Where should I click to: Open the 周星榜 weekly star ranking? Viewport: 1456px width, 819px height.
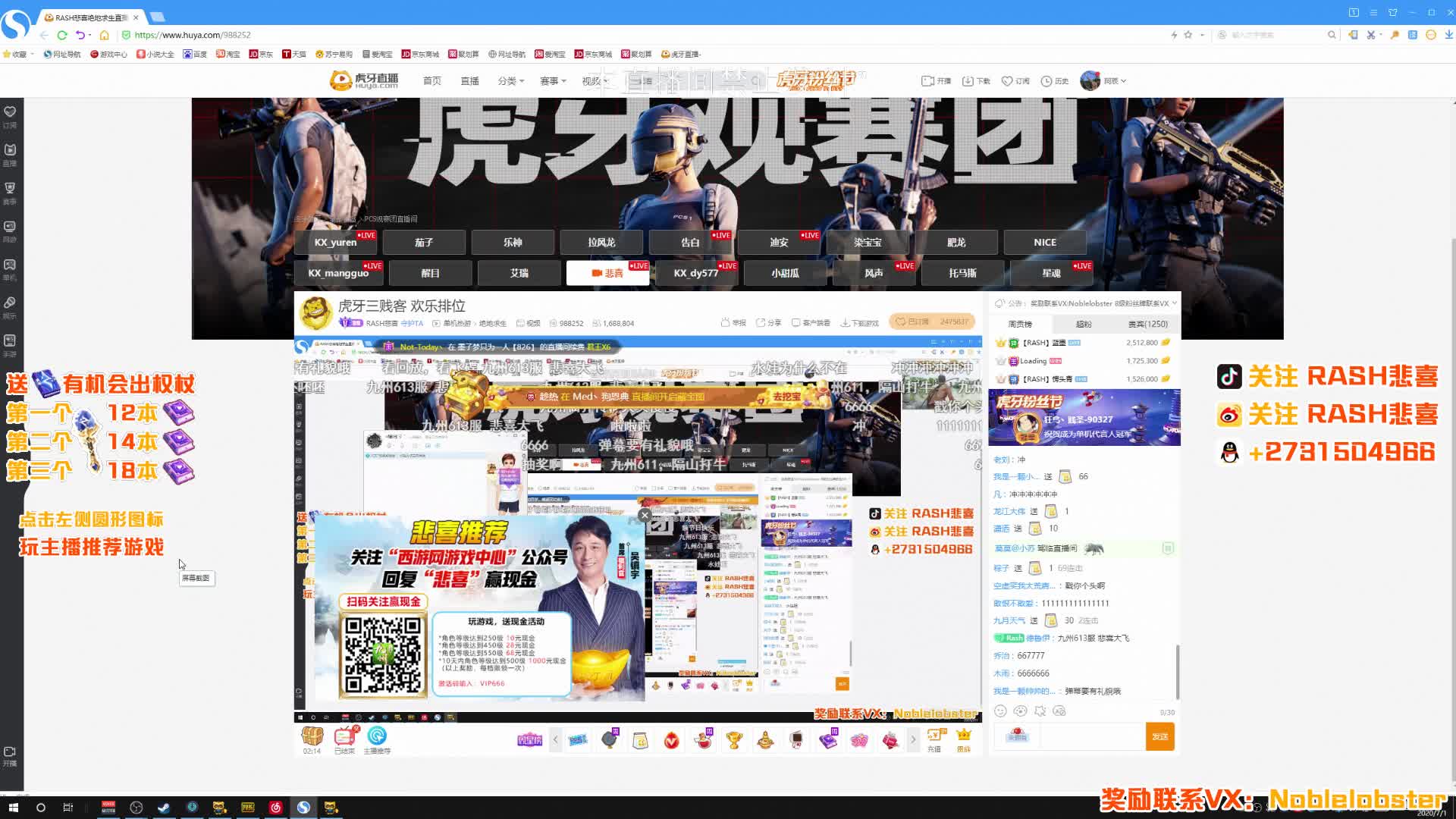tap(529, 740)
